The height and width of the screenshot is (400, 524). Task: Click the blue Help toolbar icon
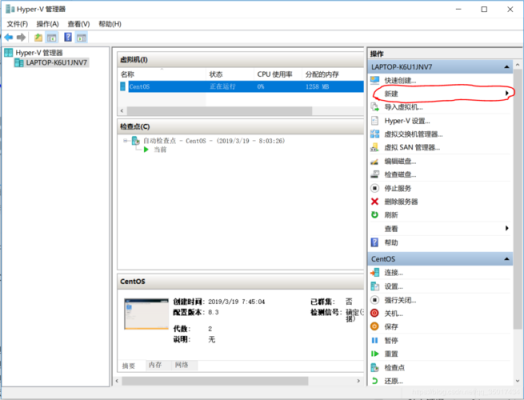[x=68, y=37]
